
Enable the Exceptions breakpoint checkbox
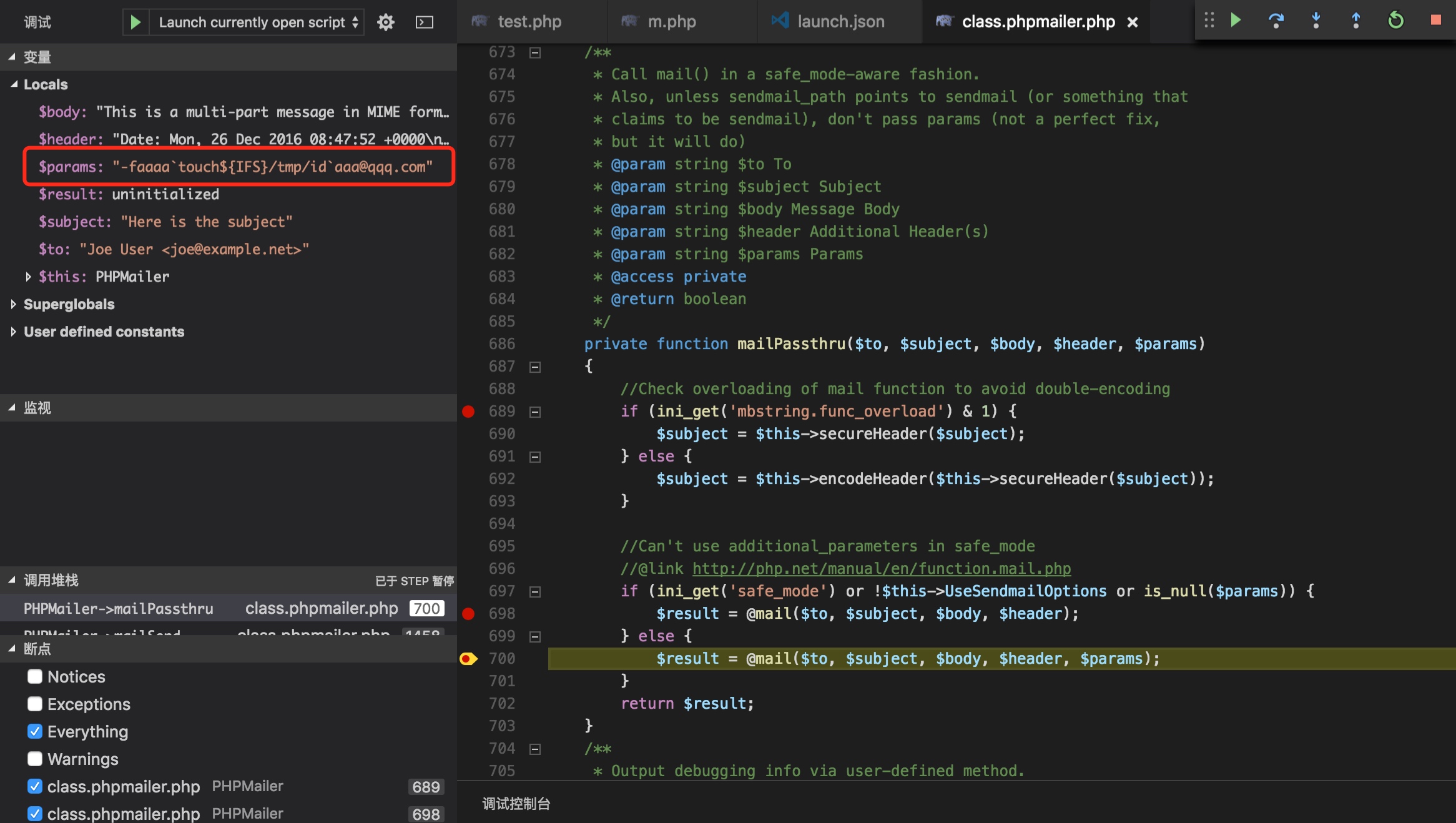point(35,704)
